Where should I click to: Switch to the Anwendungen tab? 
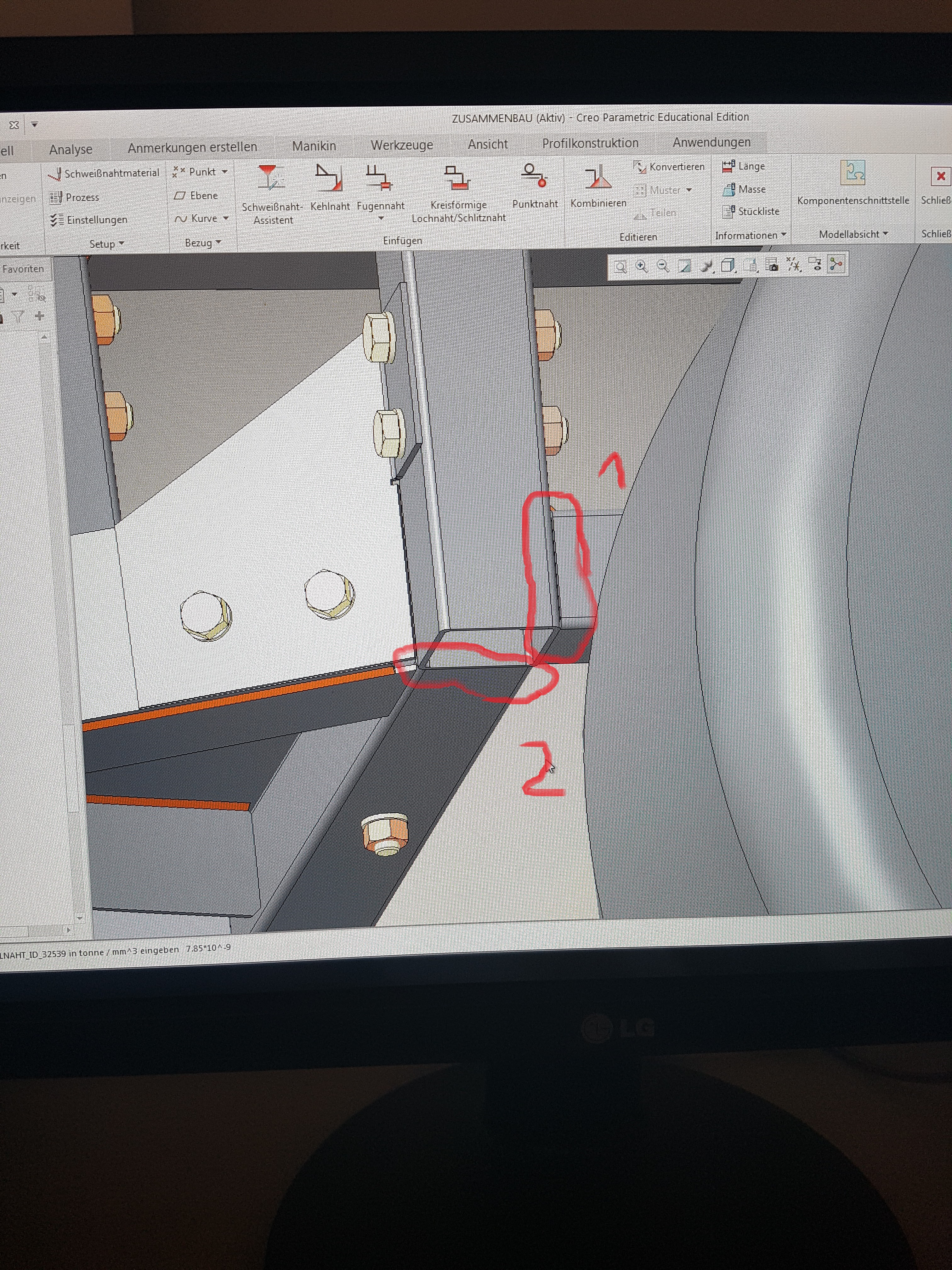pyautogui.click(x=711, y=142)
